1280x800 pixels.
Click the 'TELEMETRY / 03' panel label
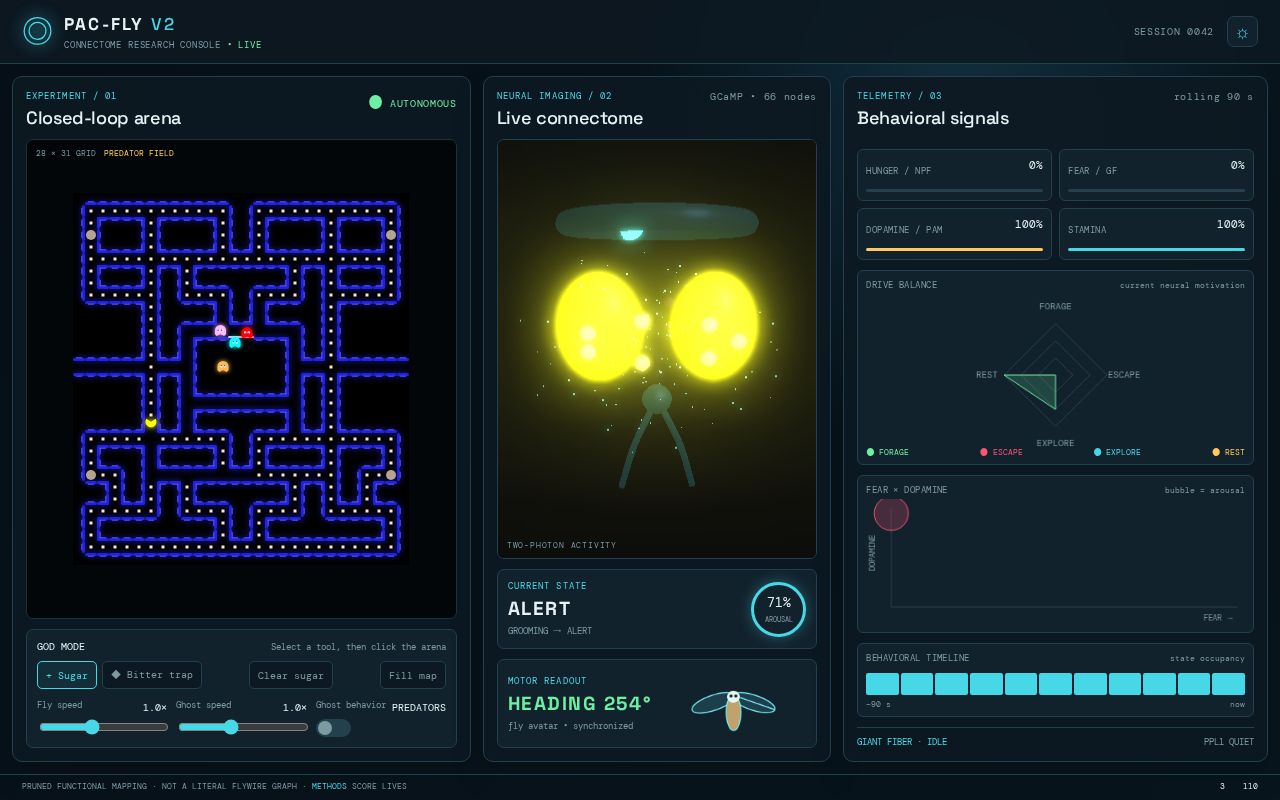[x=899, y=96]
